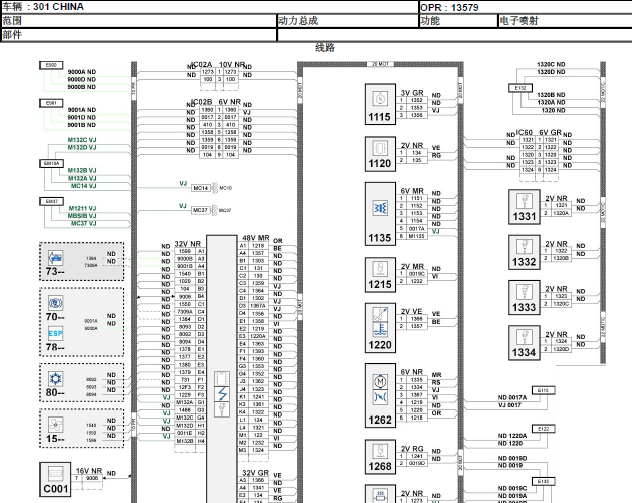Click the symbol icon of component 1120

point(380,148)
